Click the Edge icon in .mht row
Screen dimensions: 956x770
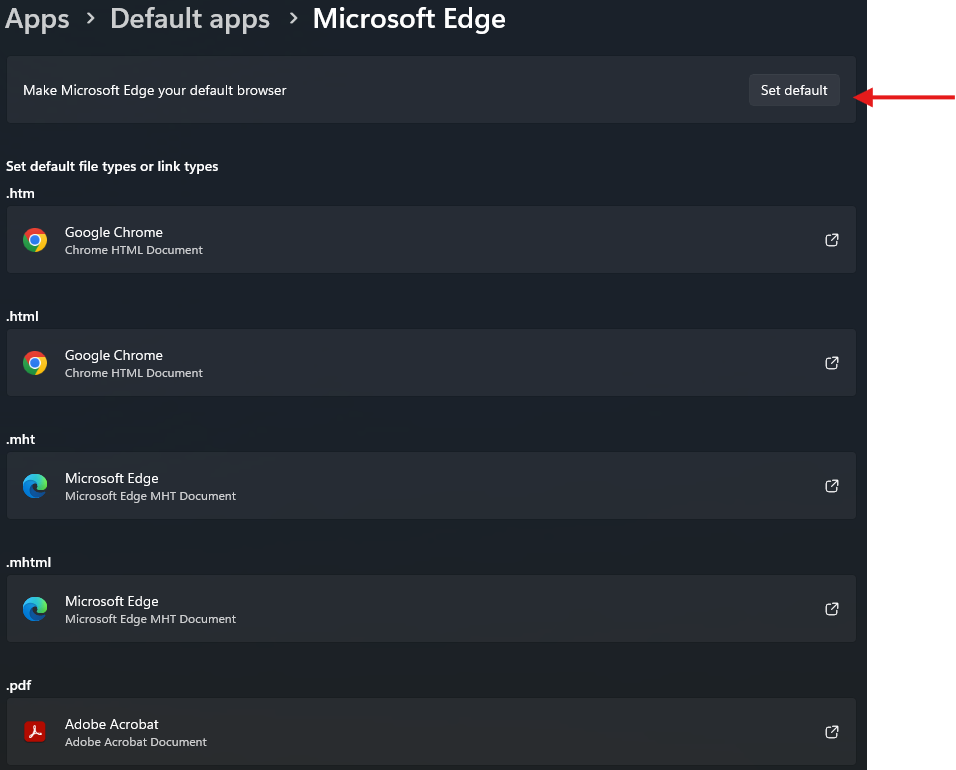(35, 486)
